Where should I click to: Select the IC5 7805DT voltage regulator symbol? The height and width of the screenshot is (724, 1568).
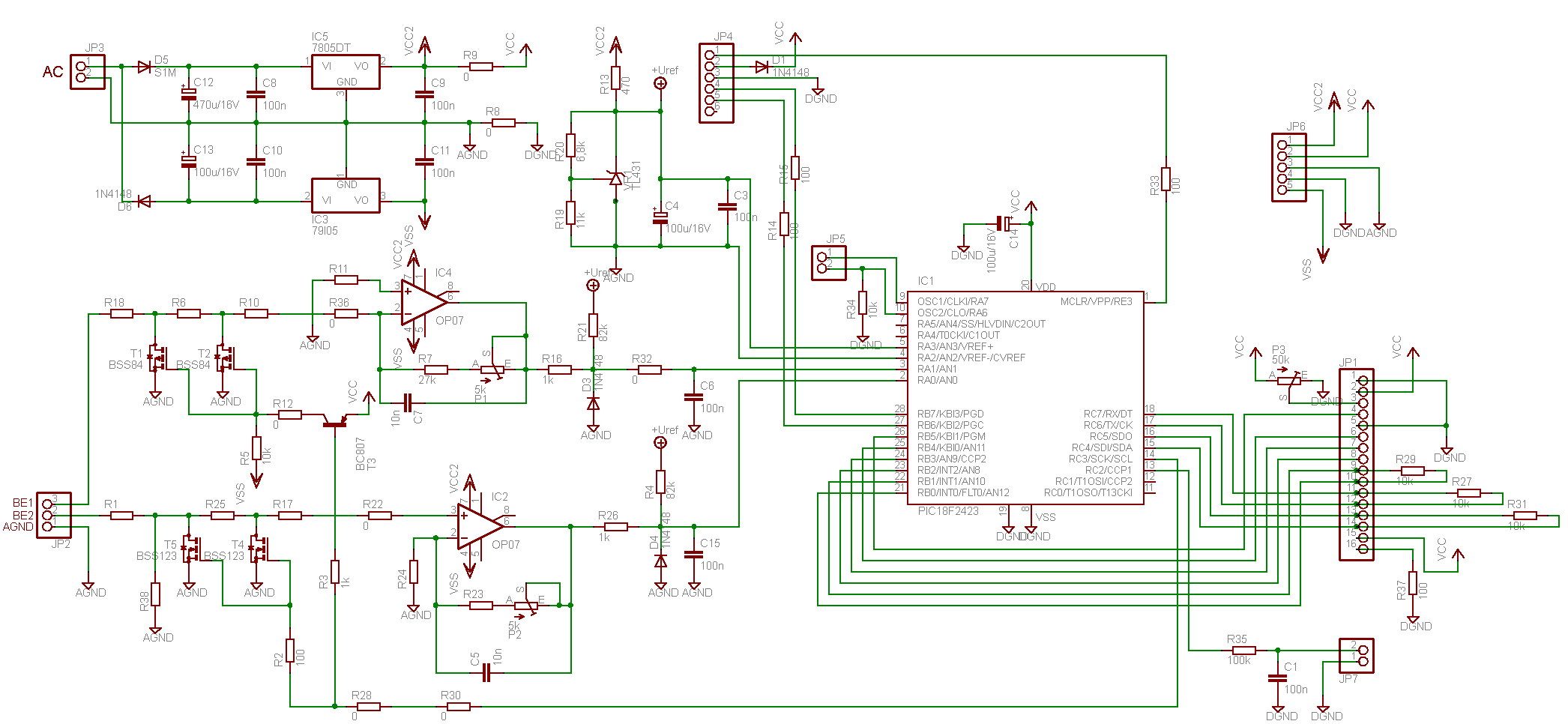[x=346, y=72]
